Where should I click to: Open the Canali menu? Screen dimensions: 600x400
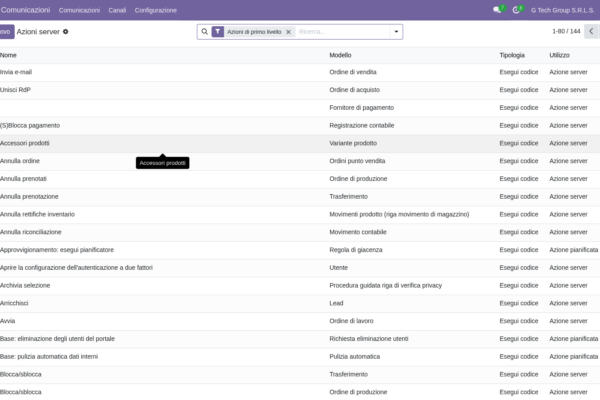pyautogui.click(x=117, y=10)
